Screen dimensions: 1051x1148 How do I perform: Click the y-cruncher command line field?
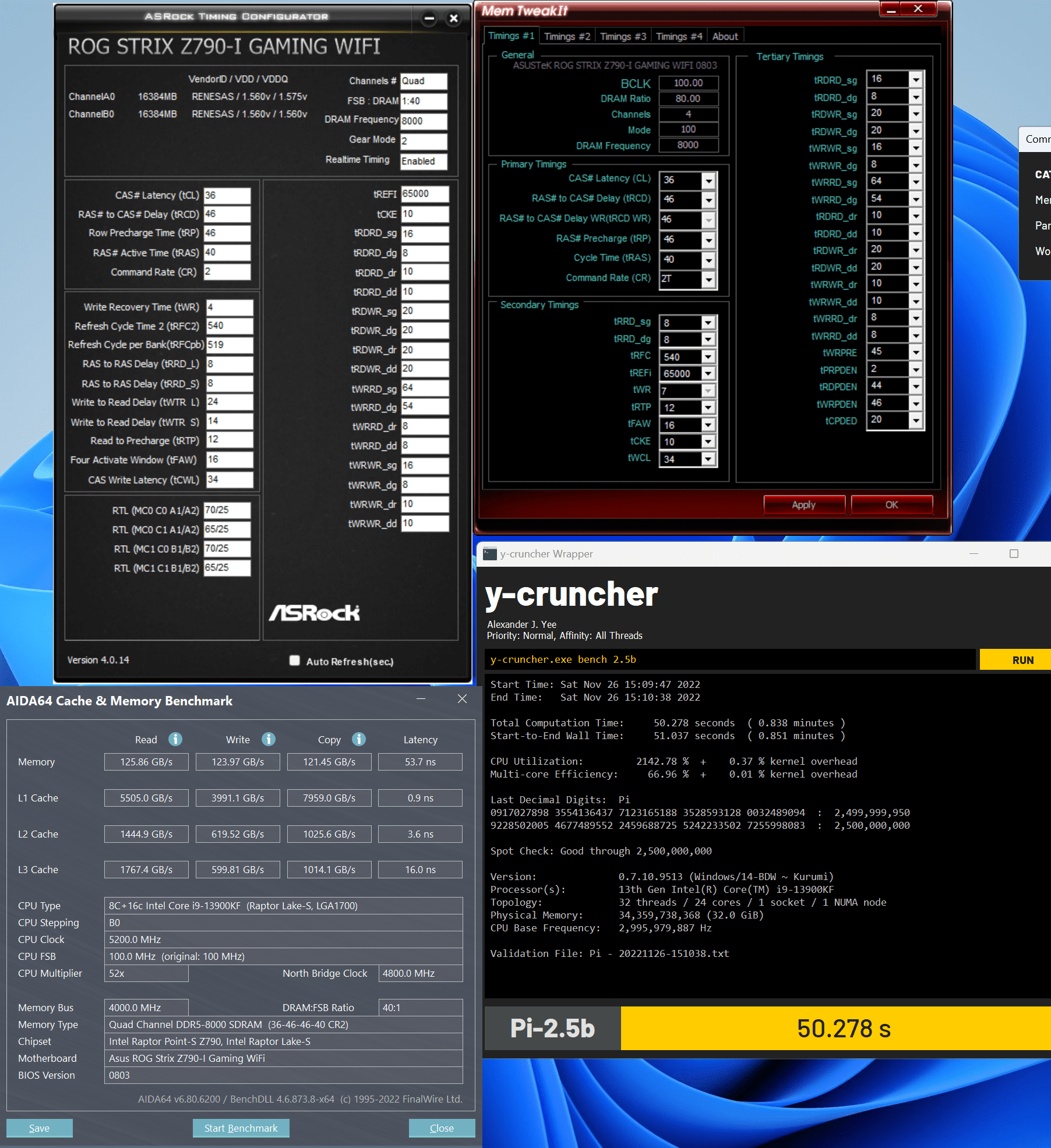730,660
